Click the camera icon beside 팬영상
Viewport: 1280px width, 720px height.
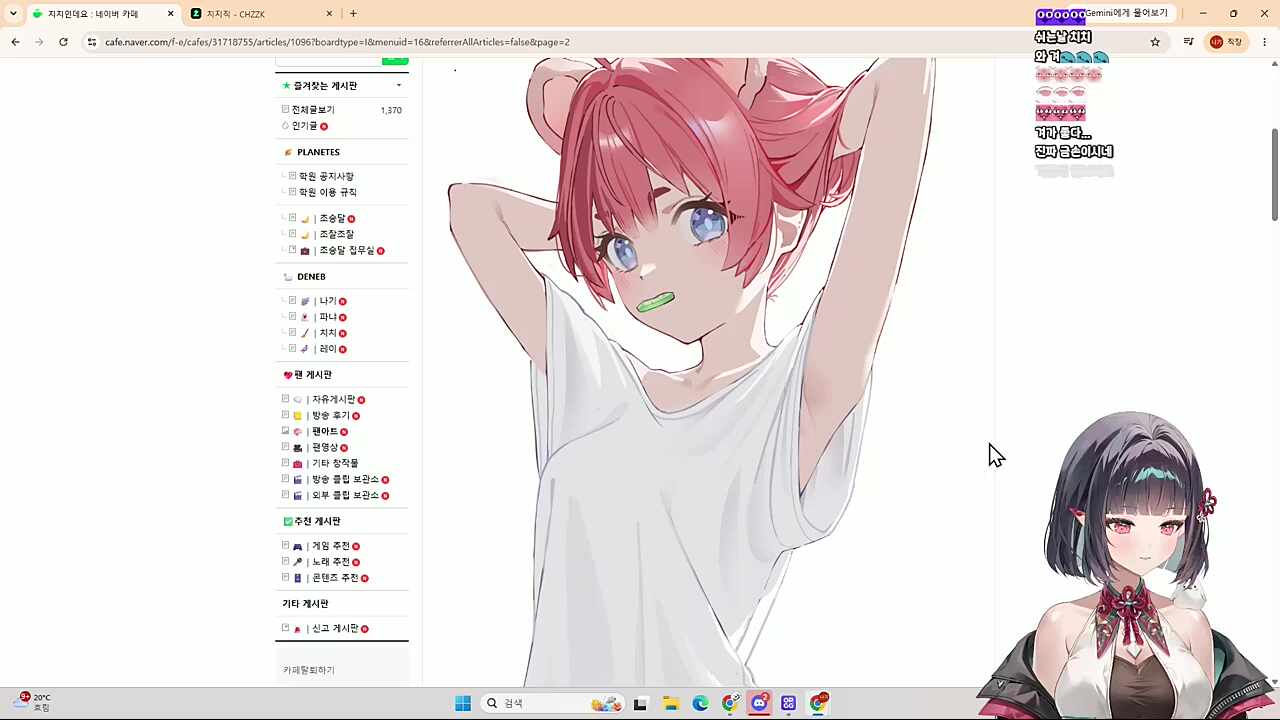pos(297,448)
